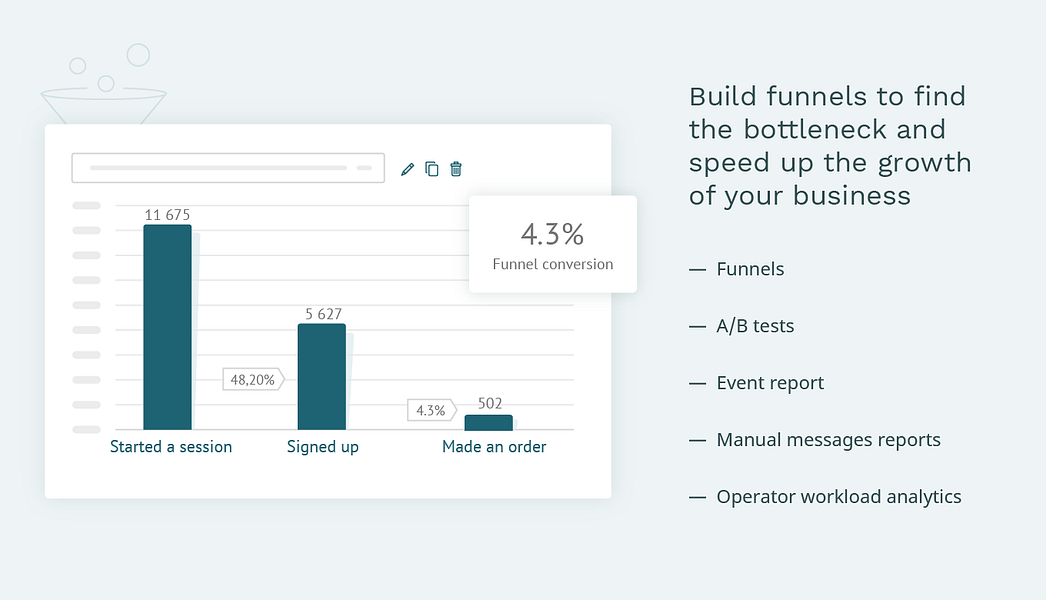Viewport: 1046px width, 600px height.
Task: Click the Started a session label
Action: coord(171,446)
